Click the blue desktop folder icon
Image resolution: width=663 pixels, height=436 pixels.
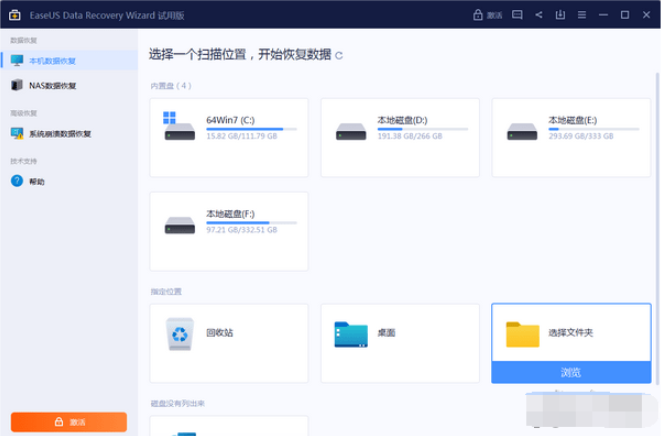tap(351, 335)
